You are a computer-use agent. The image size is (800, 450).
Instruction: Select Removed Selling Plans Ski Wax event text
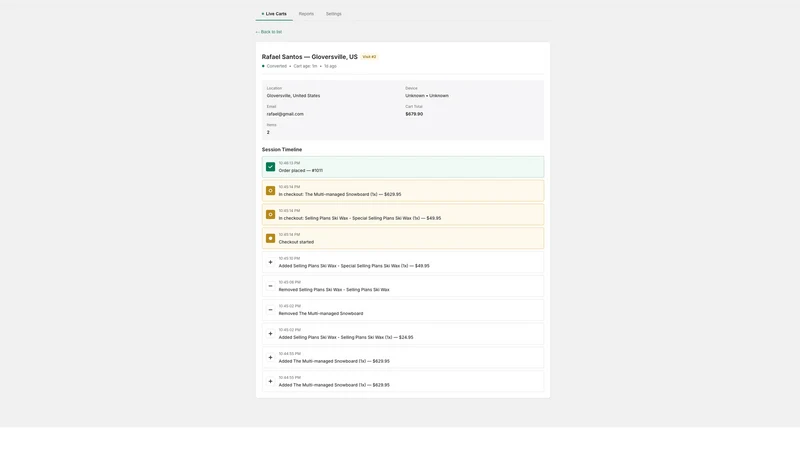pos(334,290)
